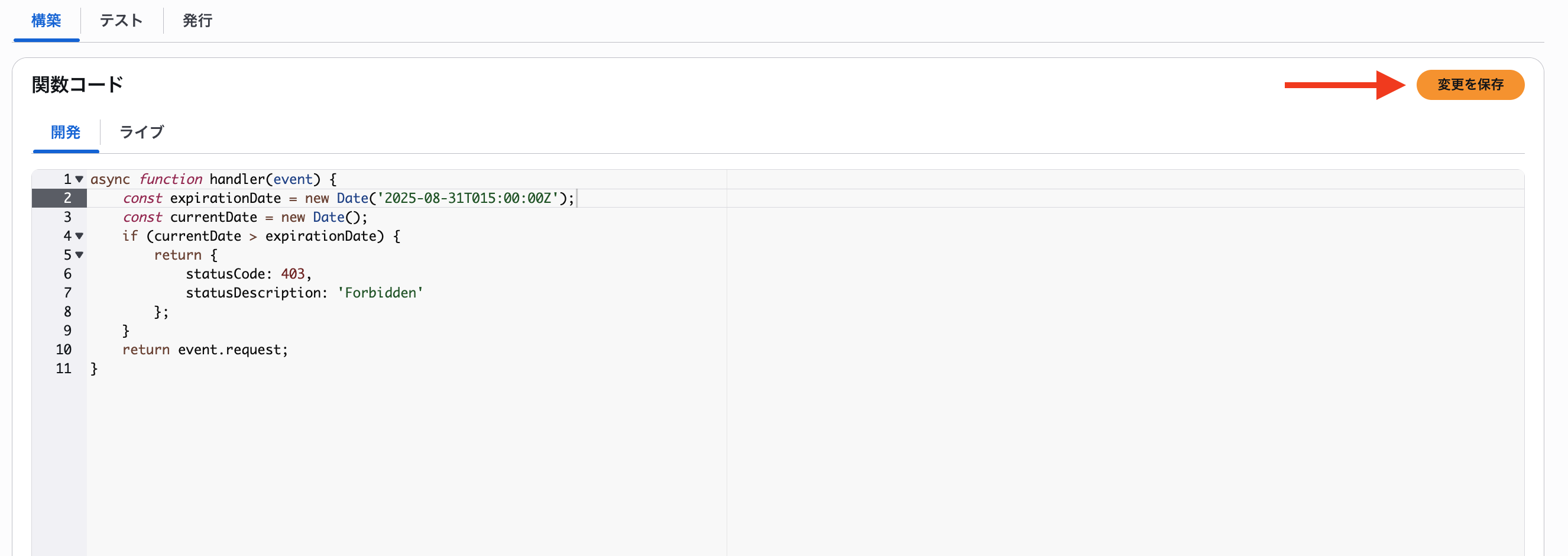
Task: Collapse the return block at line 5
Action: click(x=79, y=254)
